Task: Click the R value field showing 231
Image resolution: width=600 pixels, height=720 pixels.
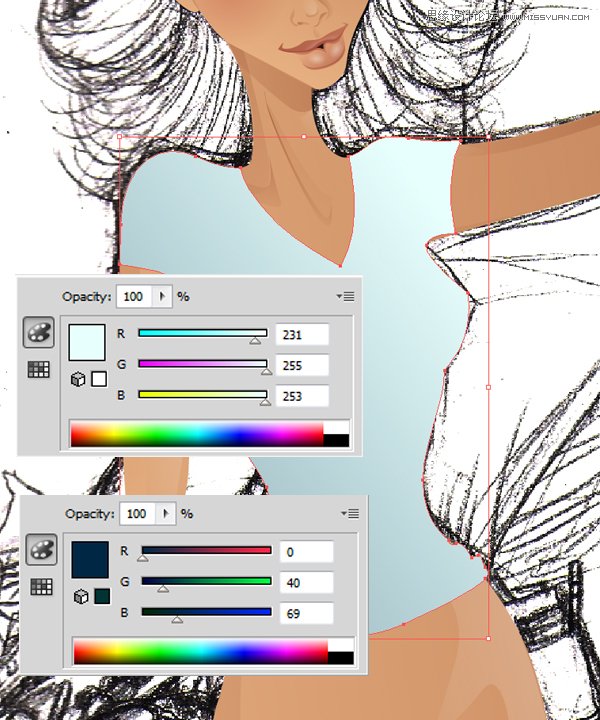Action: (302, 334)
